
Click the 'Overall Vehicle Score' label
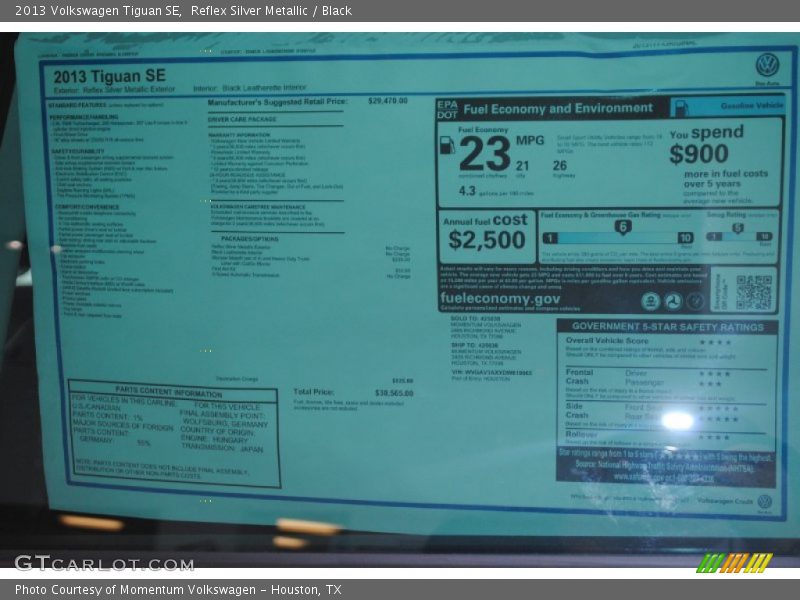pyautogui.click(x=607, y=340)
